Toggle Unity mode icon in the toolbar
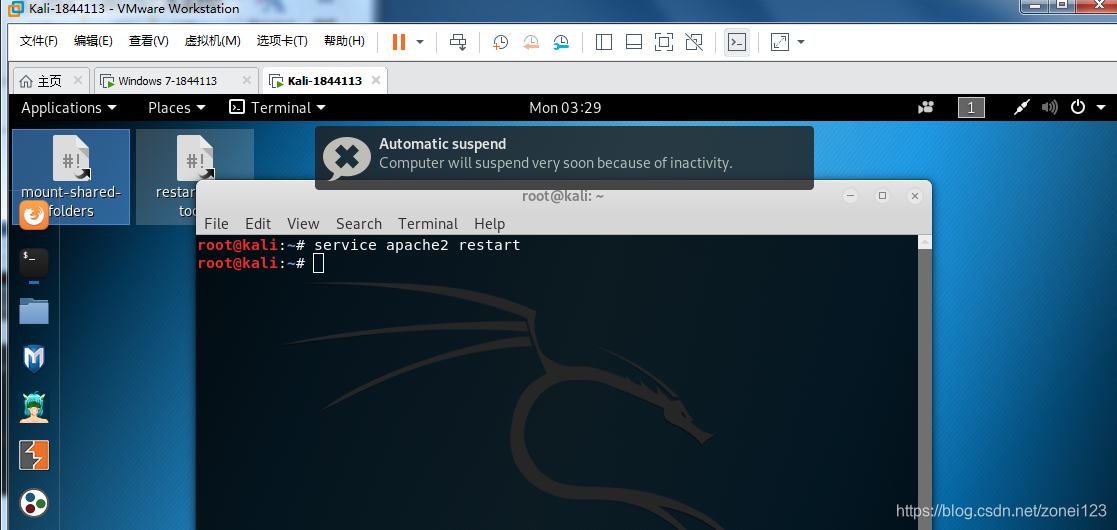Screen dimensions: 1117x530 click(694, 42)
